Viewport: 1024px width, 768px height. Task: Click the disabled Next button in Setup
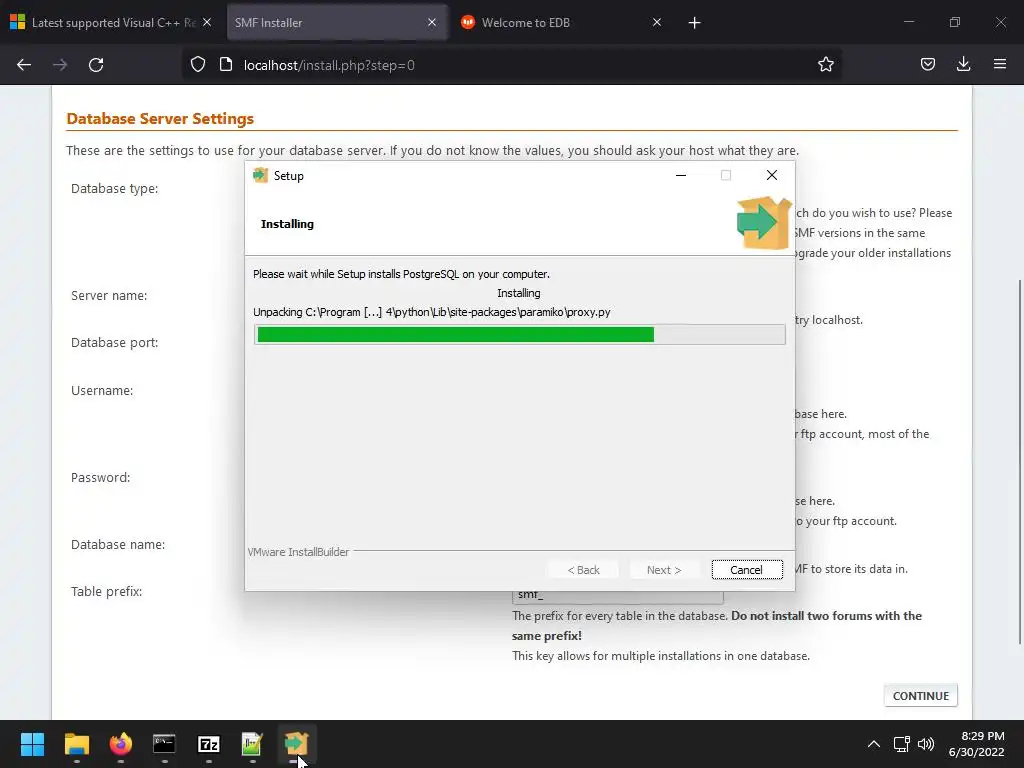(x=664, y=569)
